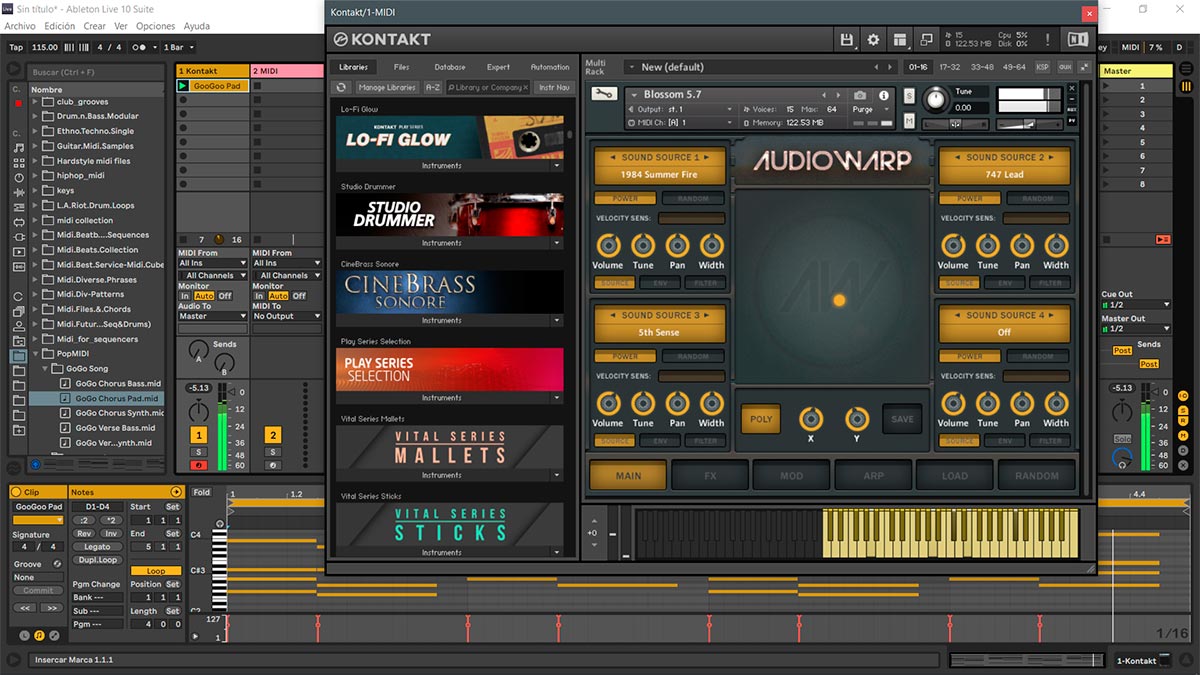The width and height of the screenshot is (1200, 675).
Task: Toggle Power for Sound Source 3
Action: [x=625, y=356]
